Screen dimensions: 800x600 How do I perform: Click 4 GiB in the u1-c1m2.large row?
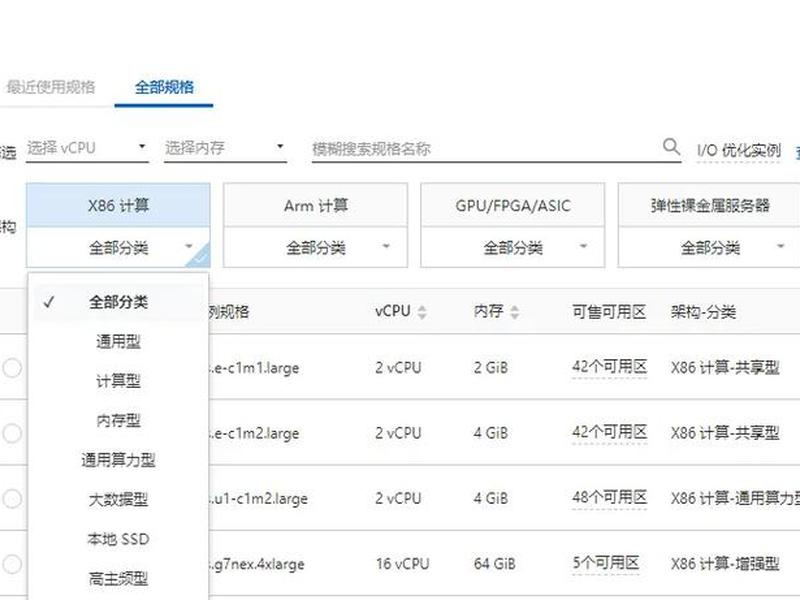pyautogui.click(x=490, y=498)
